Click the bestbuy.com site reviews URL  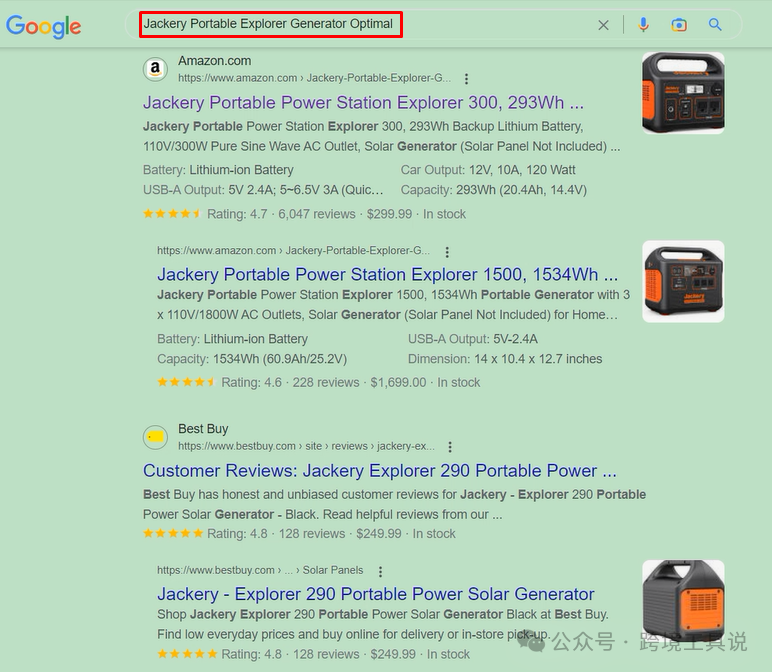coord(306,446)
